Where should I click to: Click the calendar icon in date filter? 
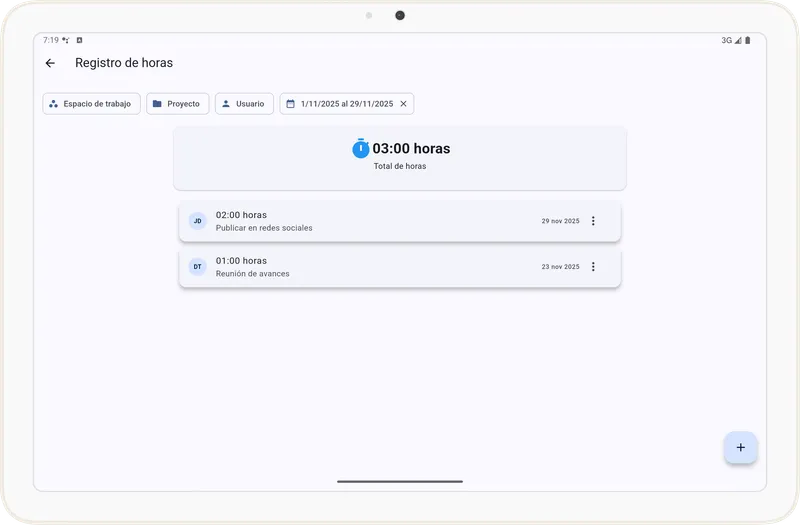(291, 104)
